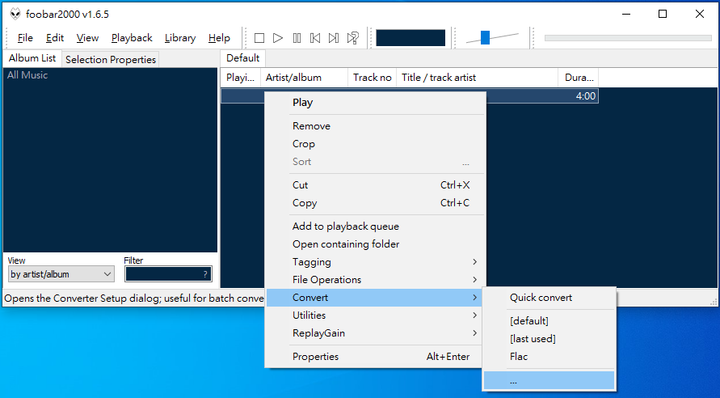Image resolution: width=720 pixels, height=398 pixels.
Task: Choose Crop from context menu
Action: pyautogui.click(x=376, y=144)
